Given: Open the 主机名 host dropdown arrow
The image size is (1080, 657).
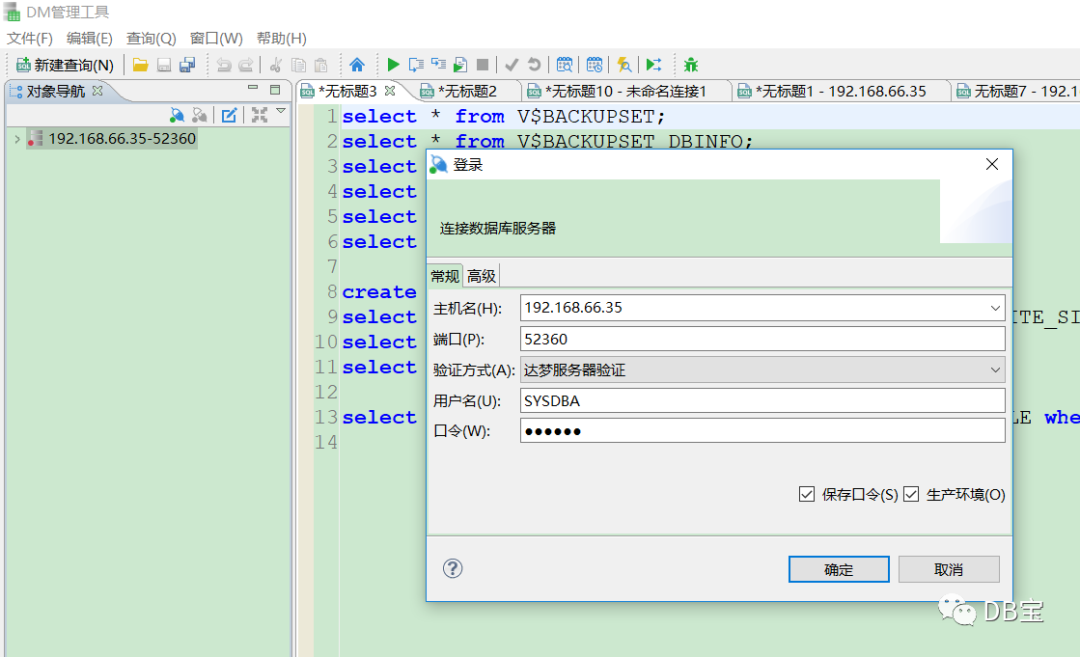Looking at the screenshot, I should [x=995, y=308].
